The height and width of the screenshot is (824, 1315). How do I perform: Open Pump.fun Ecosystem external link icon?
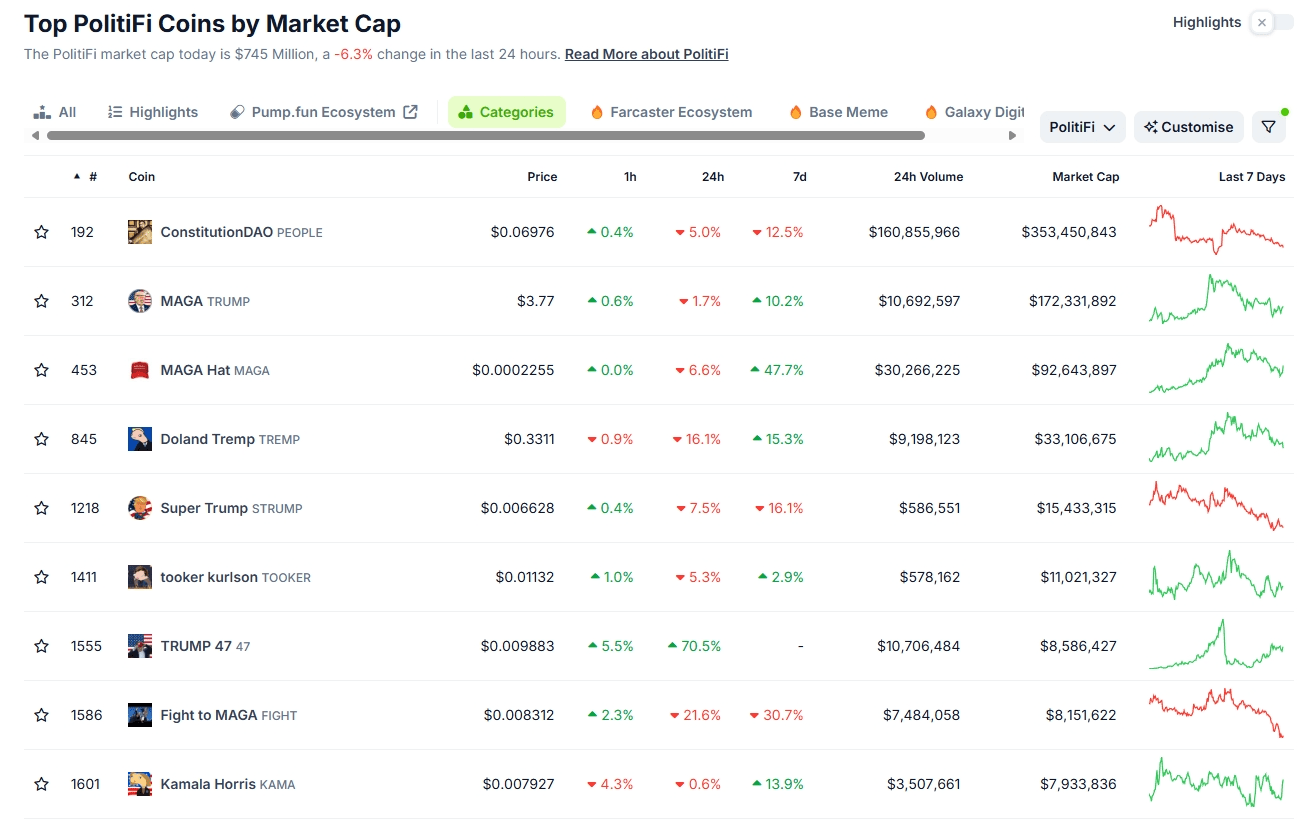tap(410, 112)
